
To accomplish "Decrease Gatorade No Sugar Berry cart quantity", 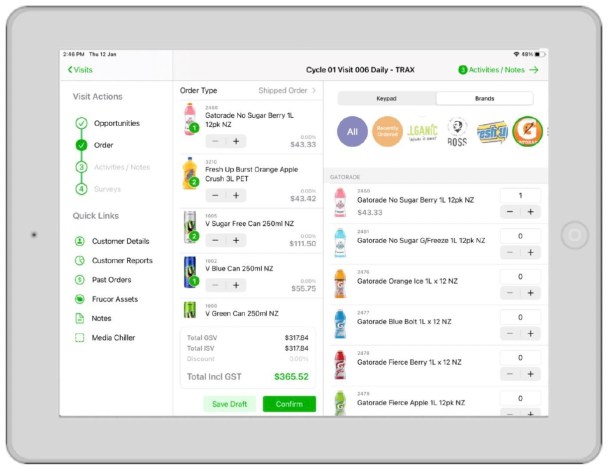I will tap(215, 141).
